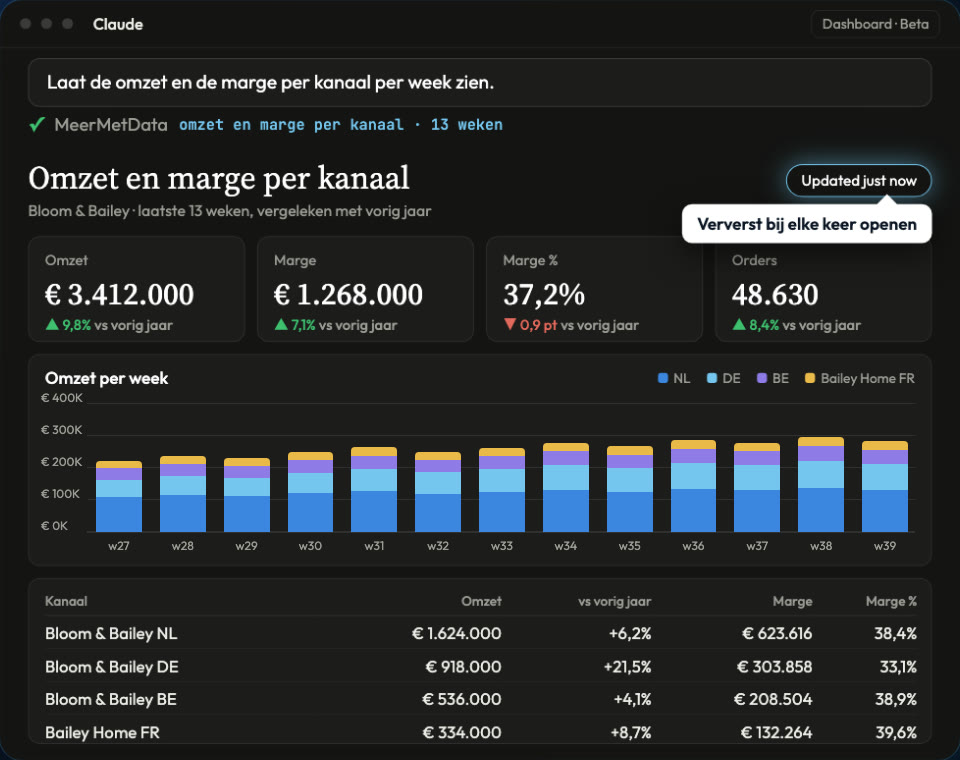Click the Omzet per week chart title
This screenshot has width=960, height=760.
pos(107,378)
